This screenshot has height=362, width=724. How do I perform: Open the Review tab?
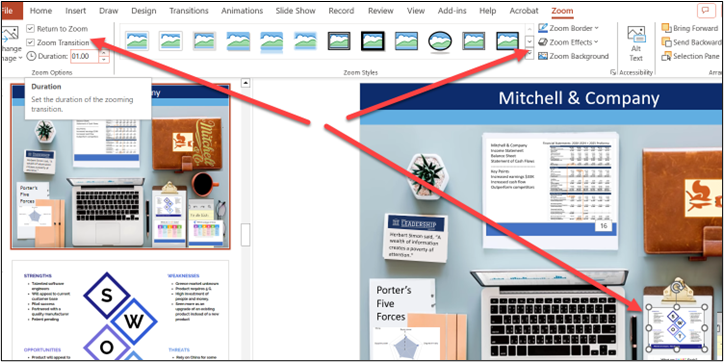[380, 11]
